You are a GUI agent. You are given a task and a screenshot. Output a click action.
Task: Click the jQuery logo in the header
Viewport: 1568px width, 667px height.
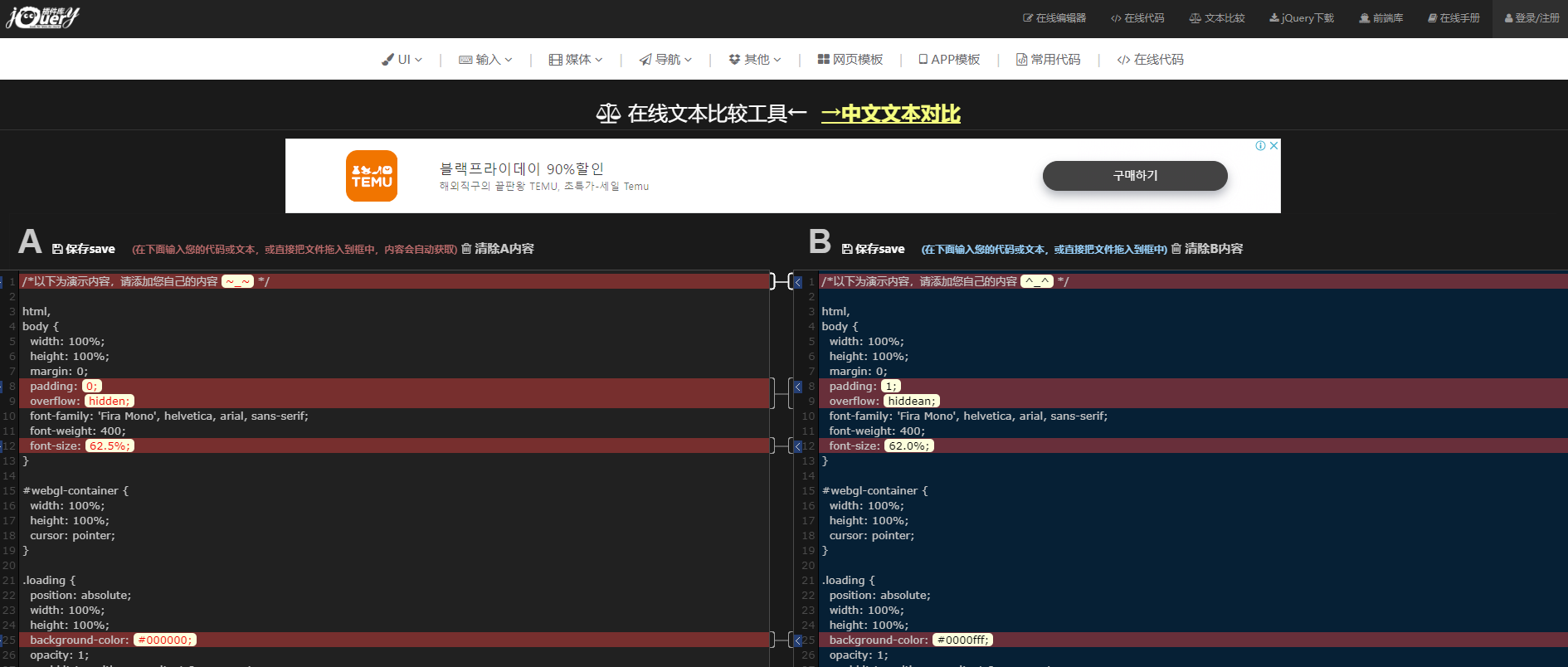[43, 17]
